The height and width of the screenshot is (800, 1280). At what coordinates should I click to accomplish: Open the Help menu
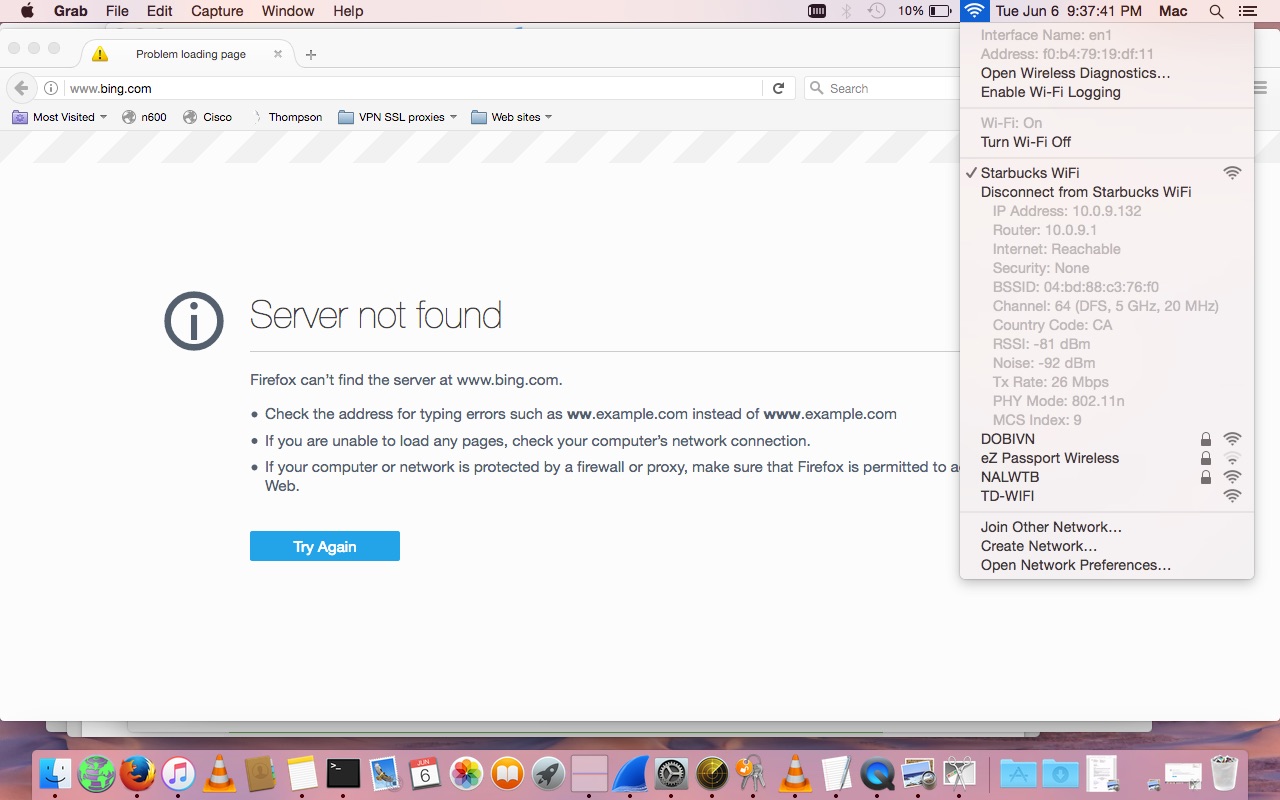coord(348,11)
